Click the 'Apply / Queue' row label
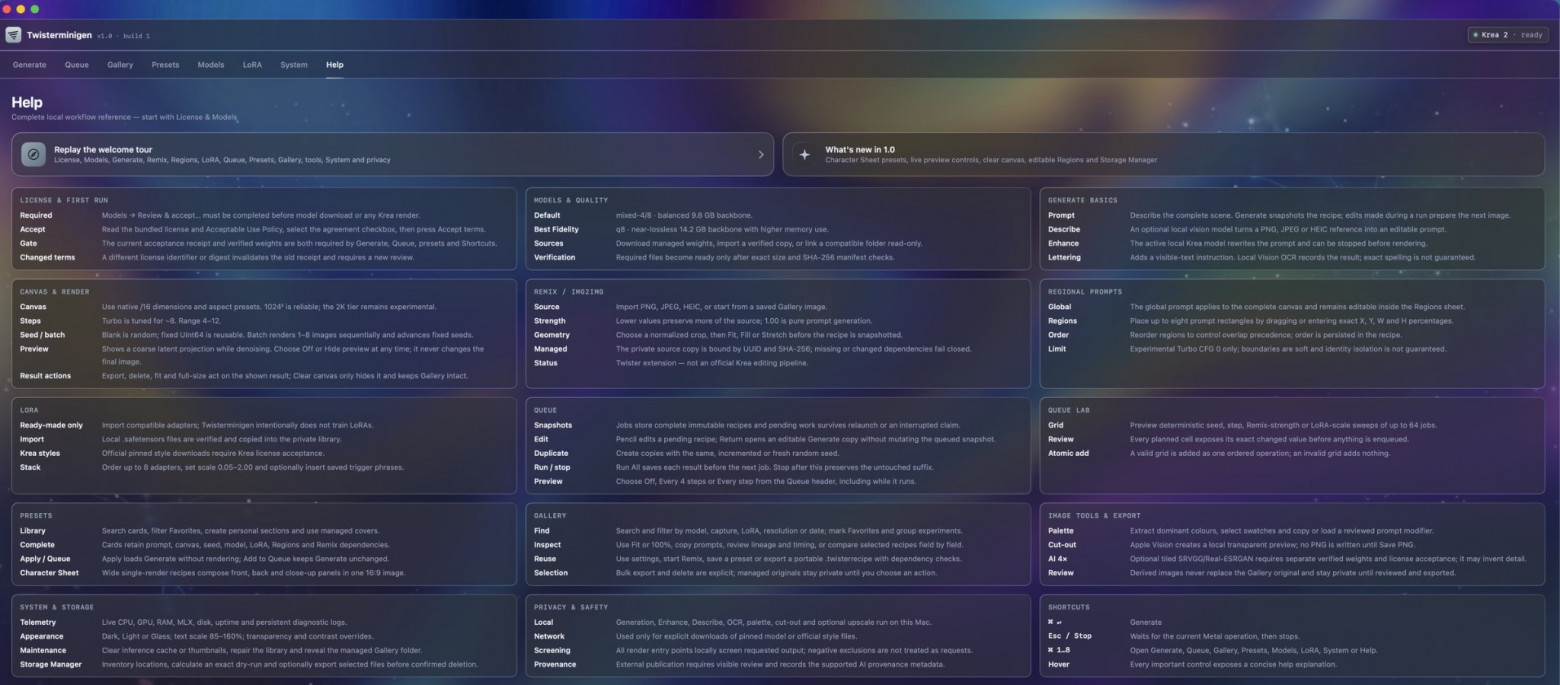1560x685 pixels. (47, 559)
